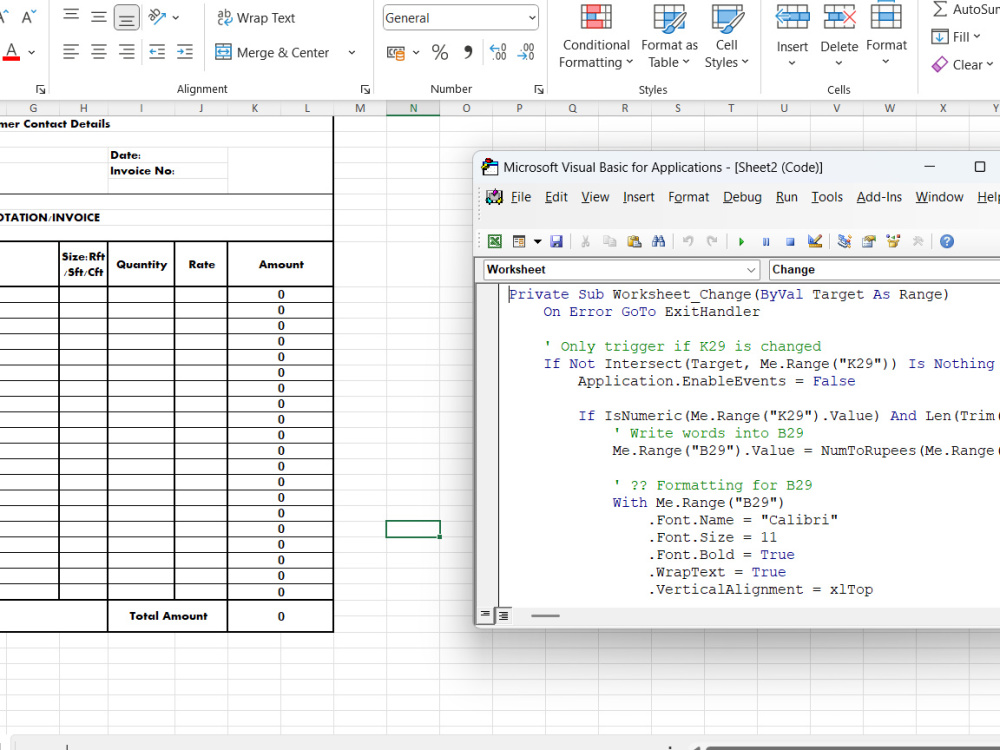This screenshot has width=1000, height=750.
Task: Switch to Full Module View toggle
Action: coord(504,615)
